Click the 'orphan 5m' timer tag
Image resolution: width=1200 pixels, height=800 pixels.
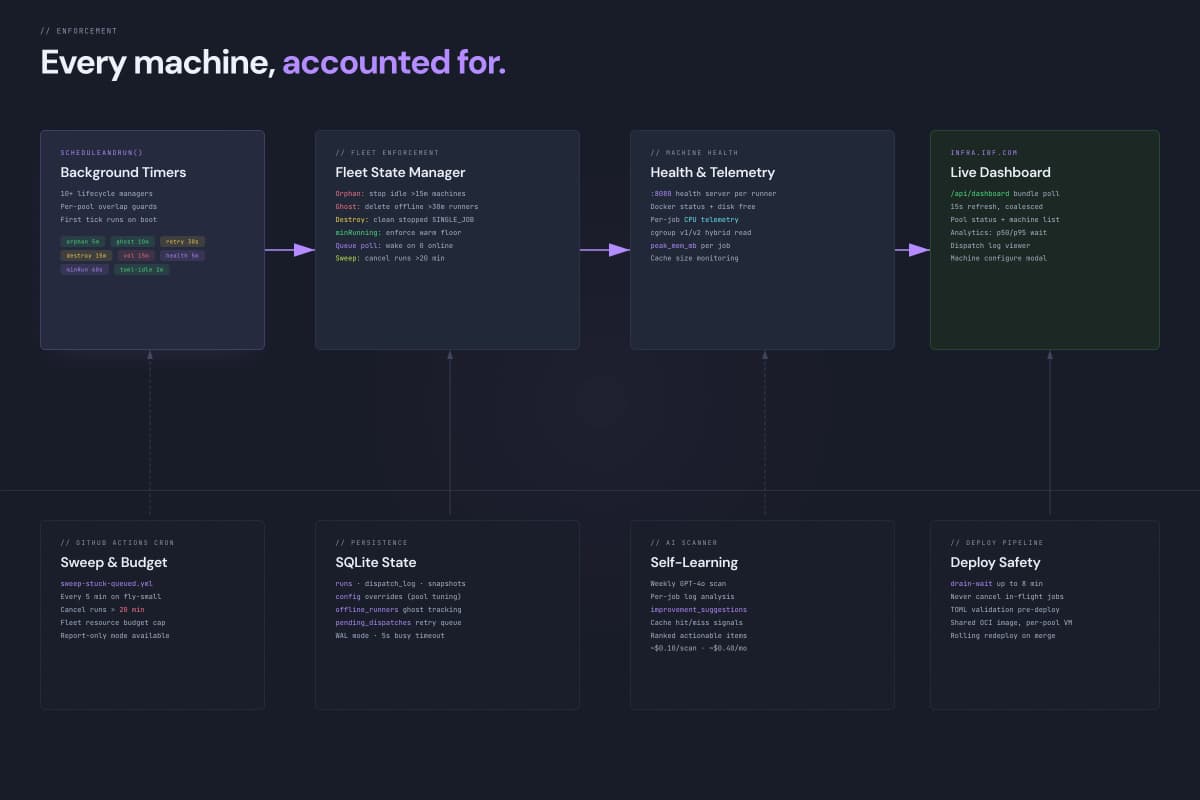[x=82, y=241]
